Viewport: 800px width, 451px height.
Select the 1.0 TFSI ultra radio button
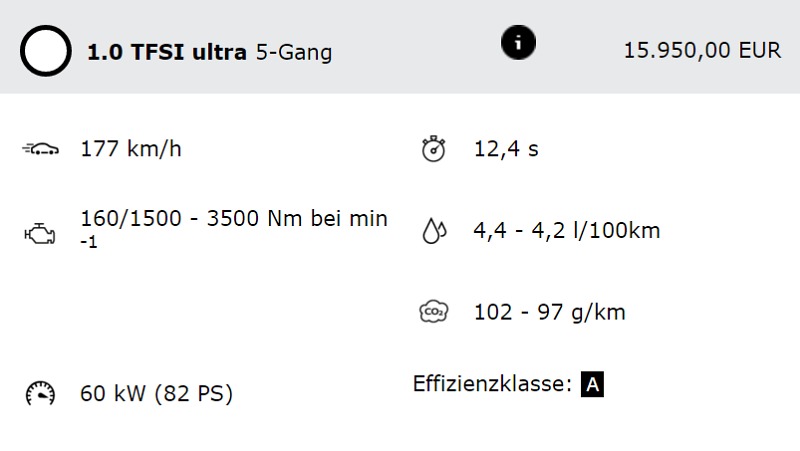pyautogui.click(x=46, y=51)
